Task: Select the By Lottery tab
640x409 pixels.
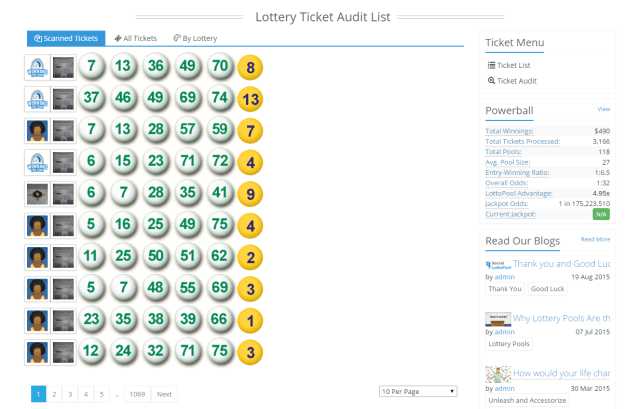Action: coord(195,38)
